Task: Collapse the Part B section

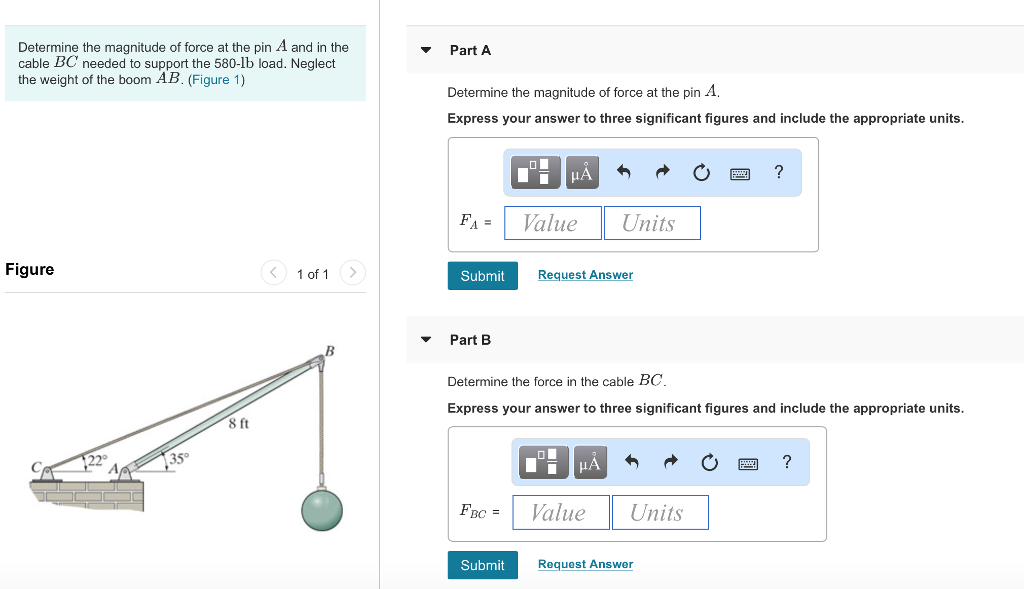Action: point(426,340)
